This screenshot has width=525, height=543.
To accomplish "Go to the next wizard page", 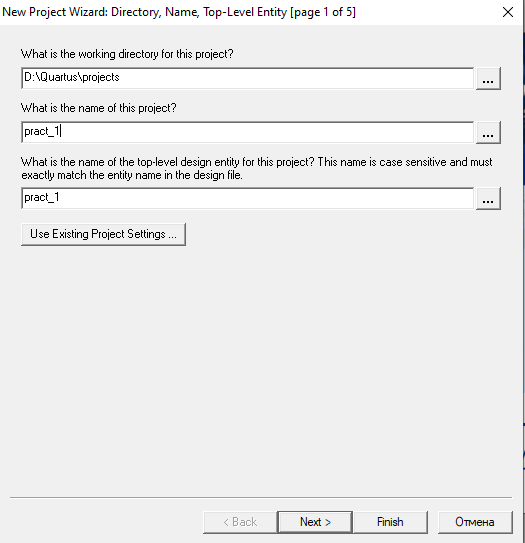I will click(315, 522).
